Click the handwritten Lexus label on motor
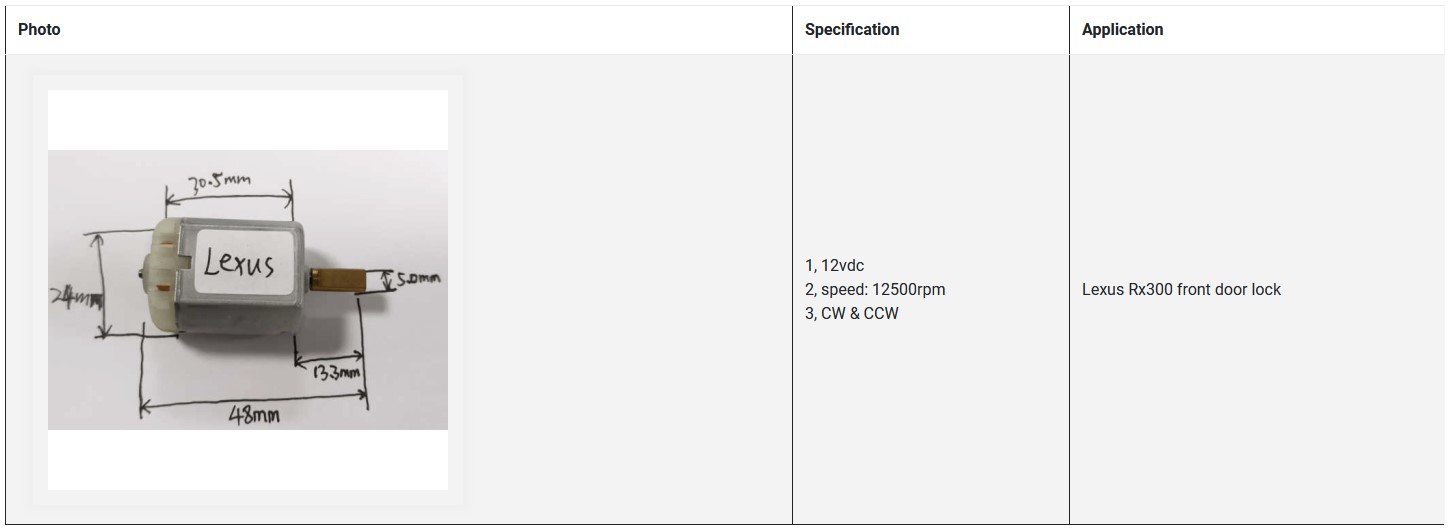This screenshot has width=1449, height=532. pyautogui.click(x=239, y=262)
